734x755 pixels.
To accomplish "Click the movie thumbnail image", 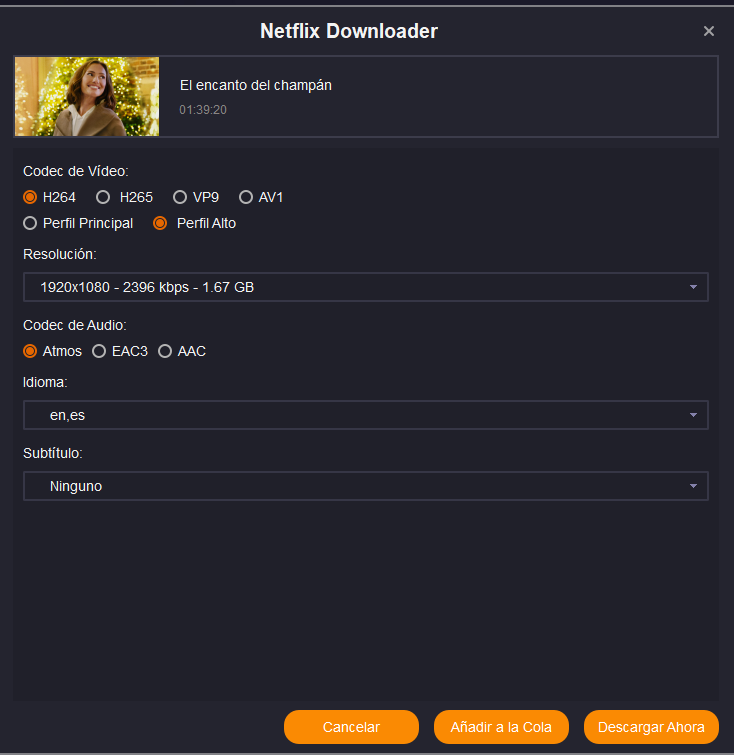I will click(87, 96).
